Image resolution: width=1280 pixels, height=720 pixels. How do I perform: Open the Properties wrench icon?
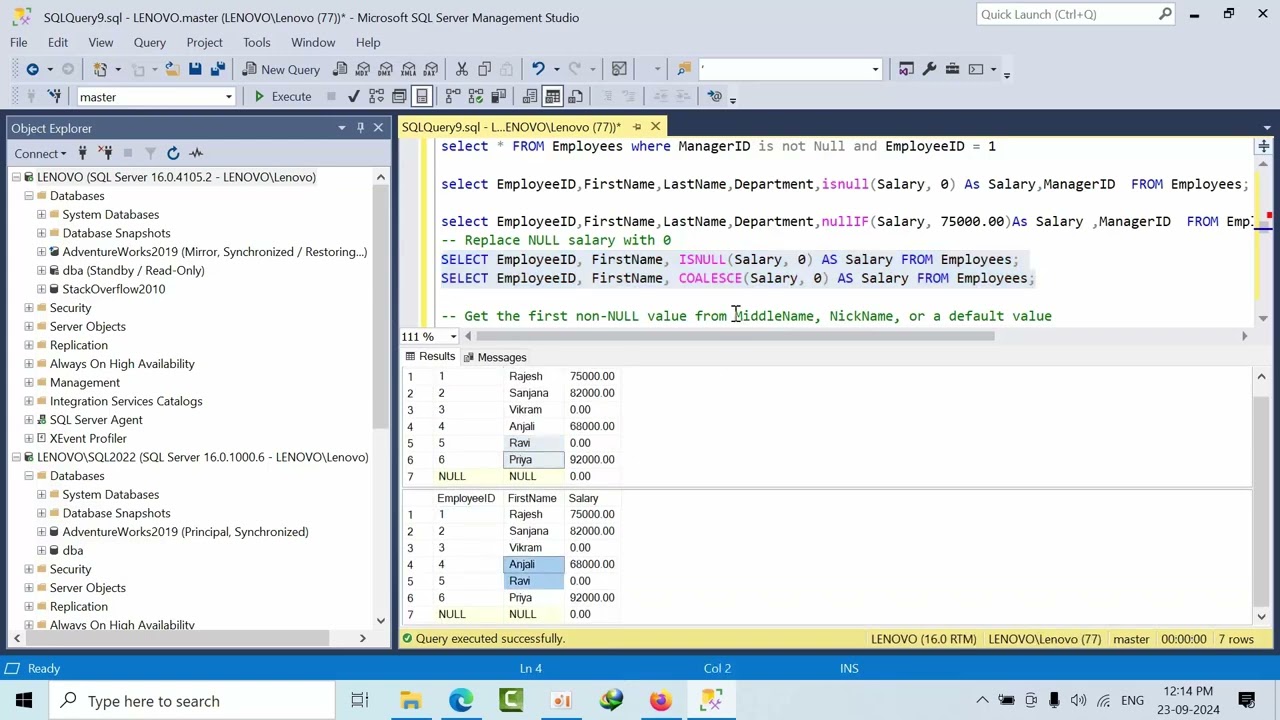click(929, 69)
